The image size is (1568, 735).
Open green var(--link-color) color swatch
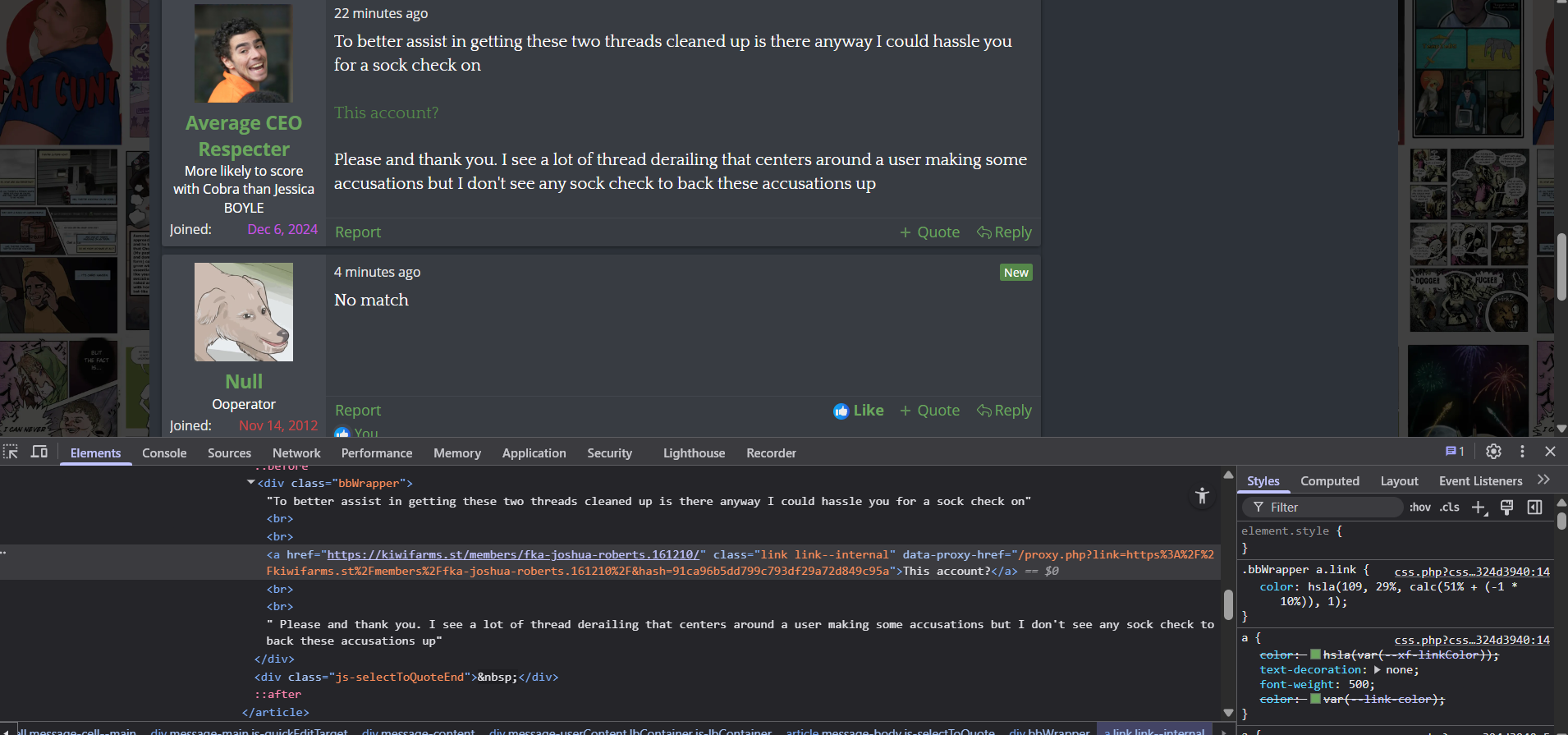[x=1315, y=699]
